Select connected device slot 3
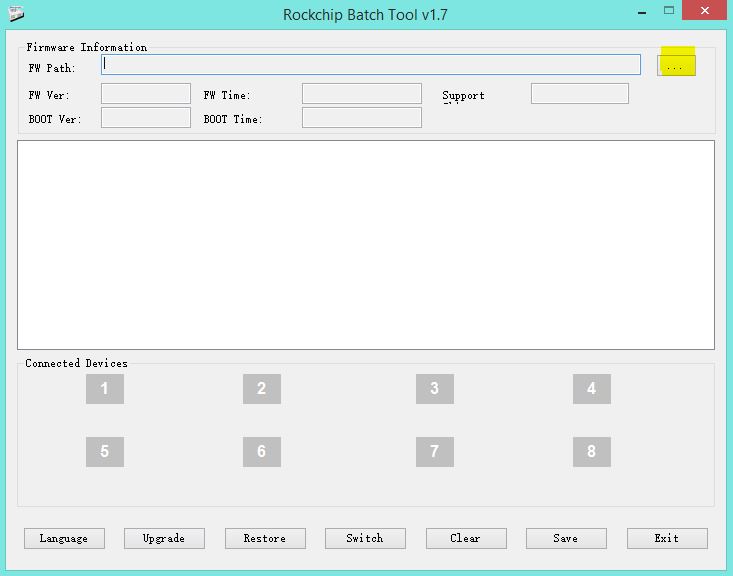The image size is (733, 576). point(435,389)
